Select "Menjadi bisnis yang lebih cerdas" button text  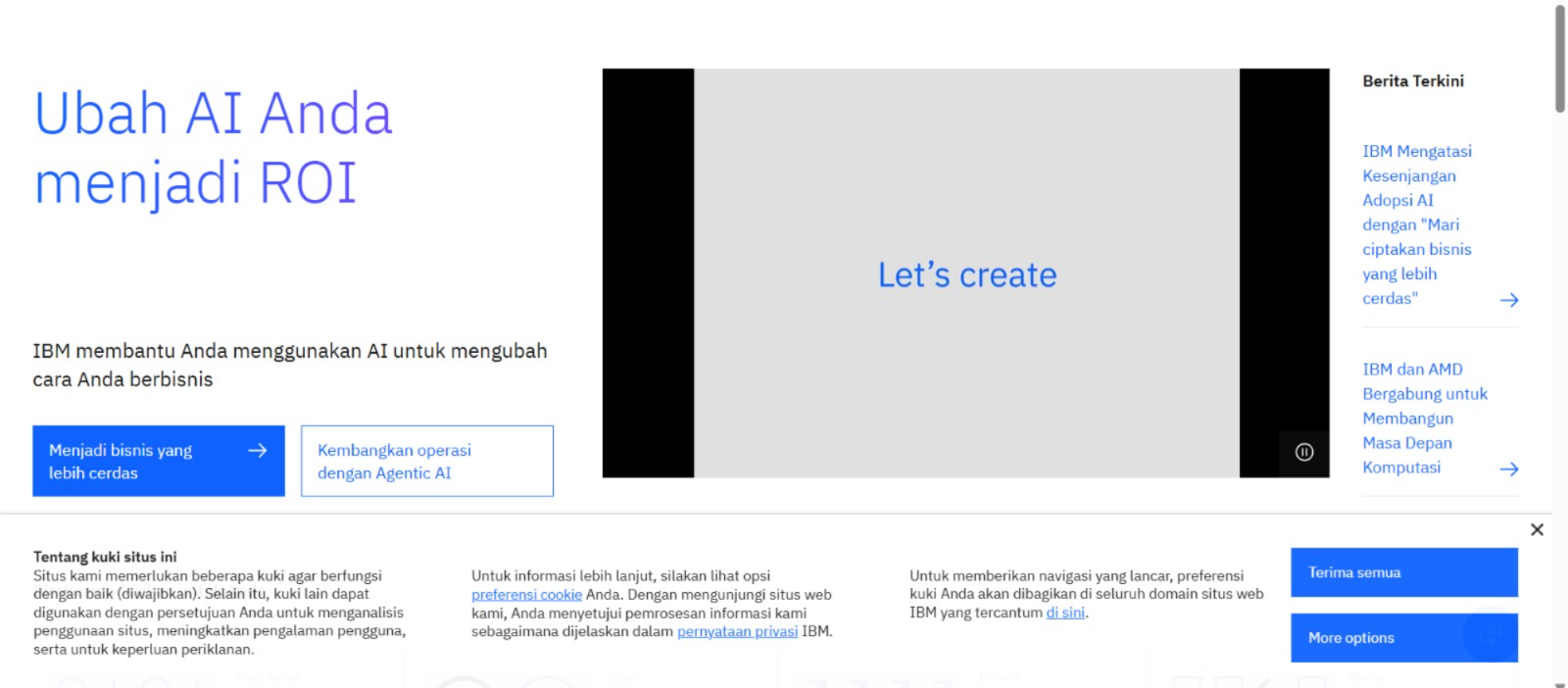[121, 462]
